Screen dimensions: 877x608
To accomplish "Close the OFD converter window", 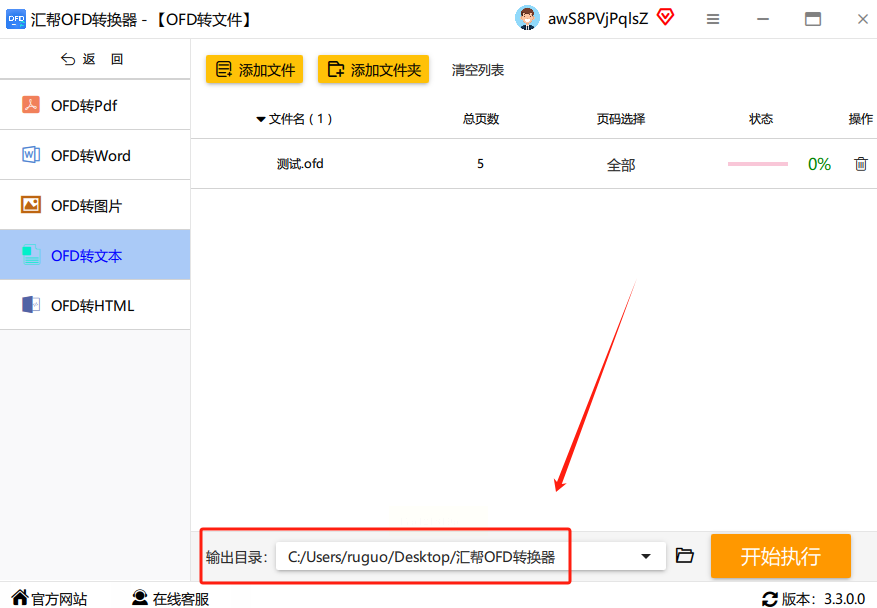I will (x=862, y=20).
